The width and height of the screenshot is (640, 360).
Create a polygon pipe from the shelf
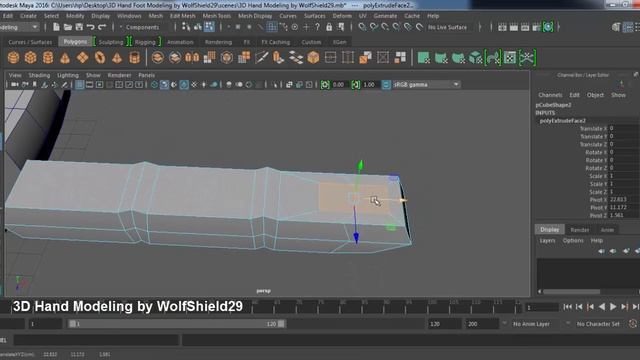click(134, 58)
